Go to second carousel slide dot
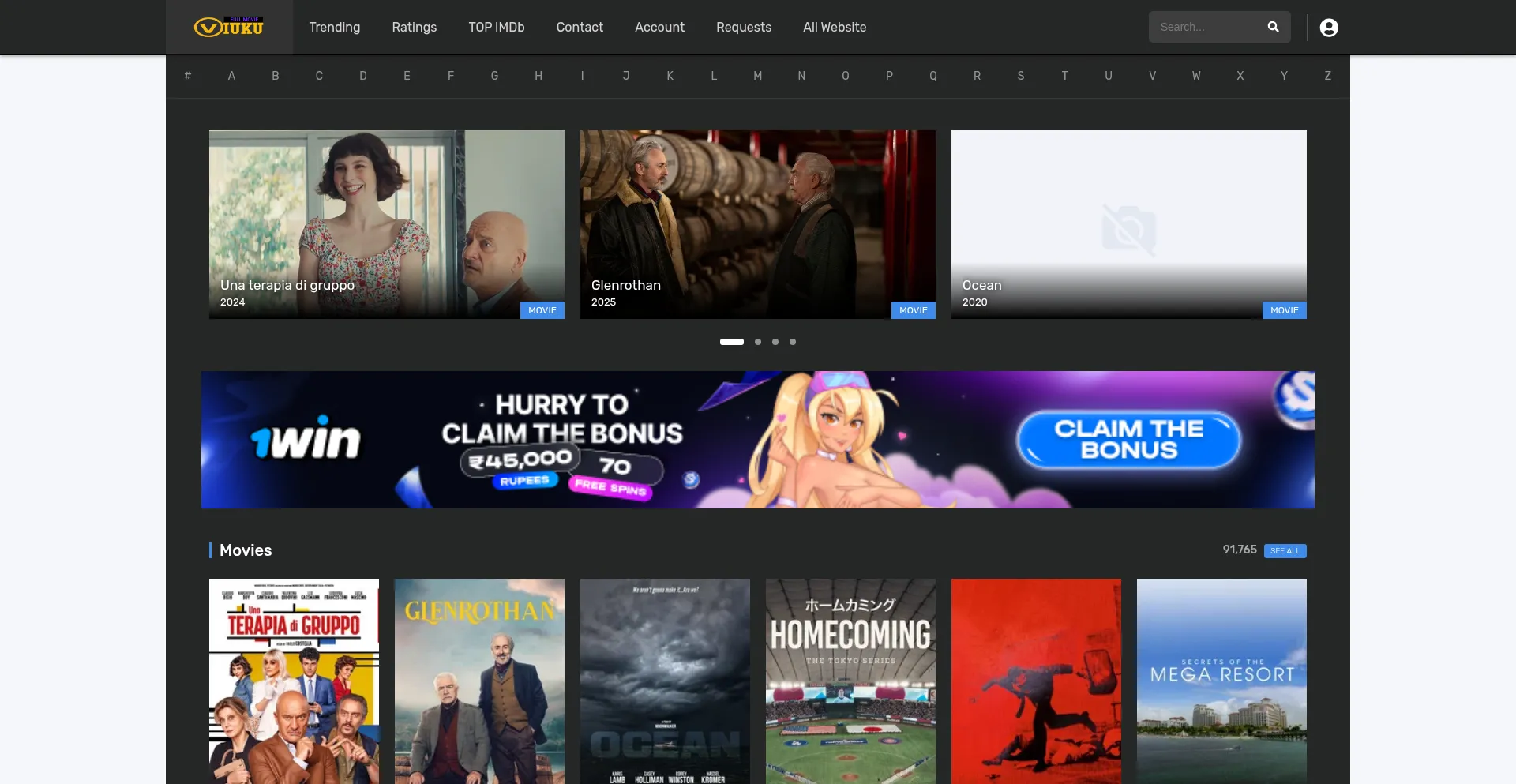The image size is (1516, 784). (758, 342)
